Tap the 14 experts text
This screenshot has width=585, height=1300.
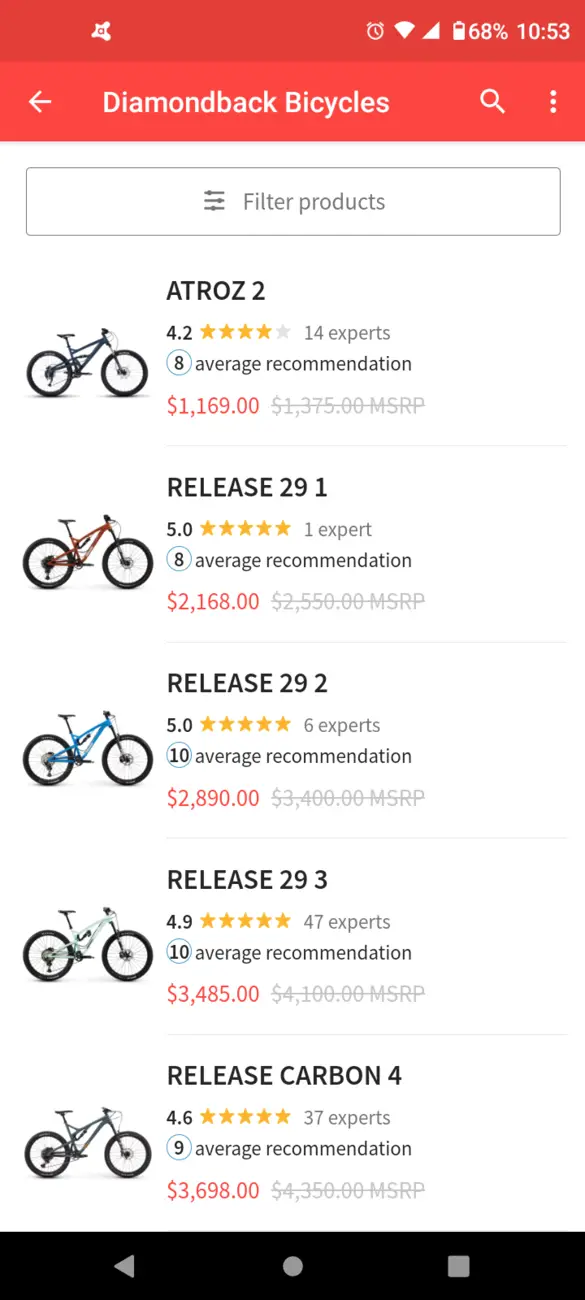click(347, 333)
